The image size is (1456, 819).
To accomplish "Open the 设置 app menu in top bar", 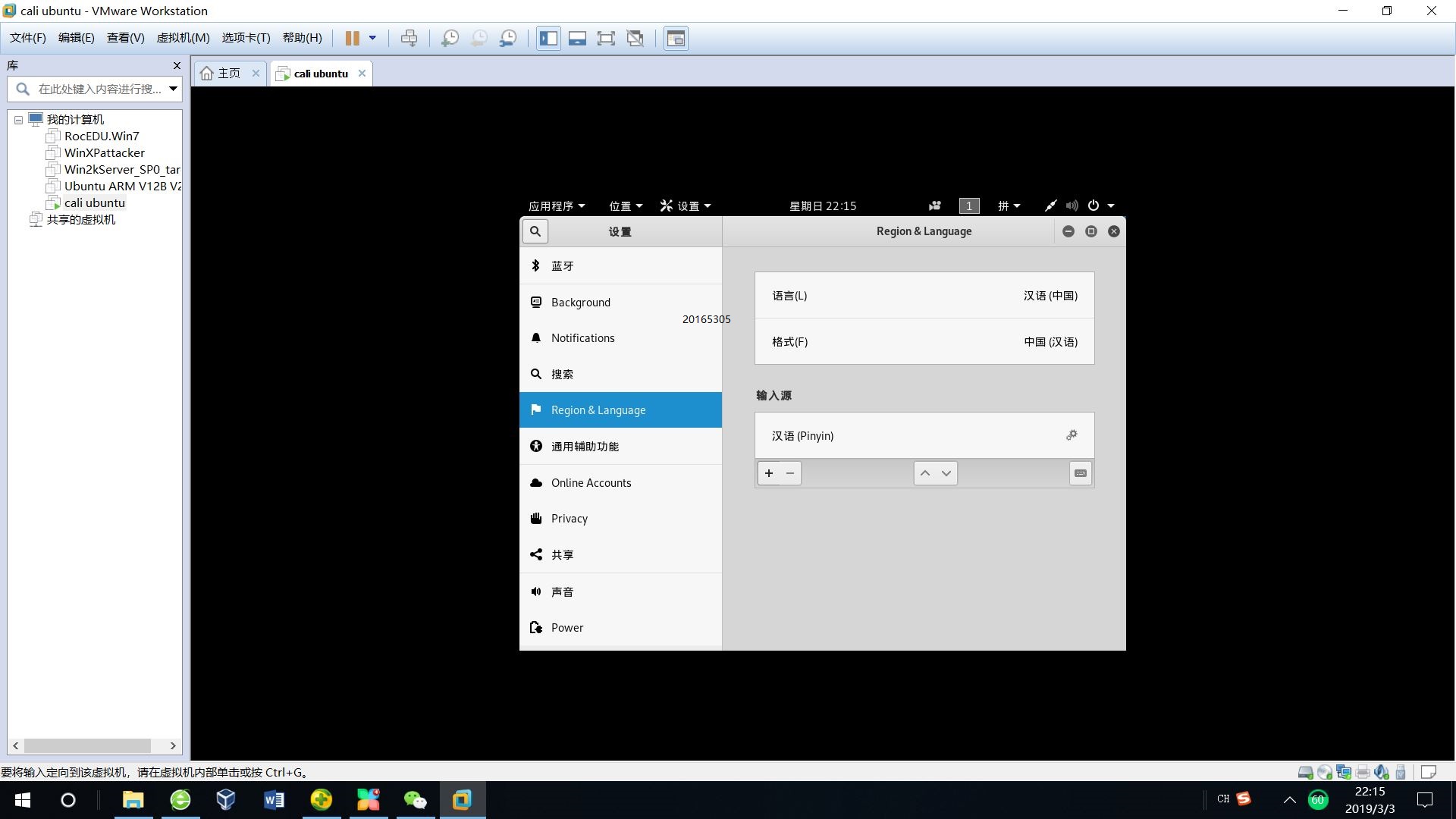I will 686,206.
